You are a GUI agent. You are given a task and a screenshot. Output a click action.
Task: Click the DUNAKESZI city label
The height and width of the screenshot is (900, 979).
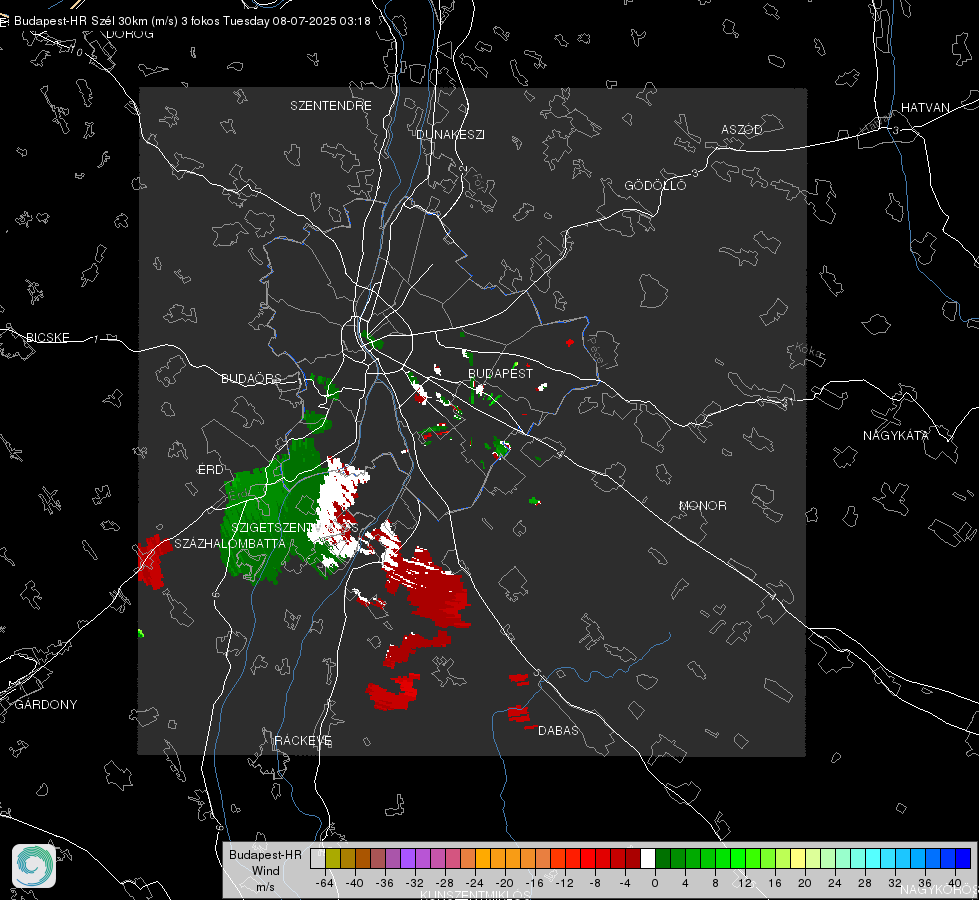click(x=450, y=134)
